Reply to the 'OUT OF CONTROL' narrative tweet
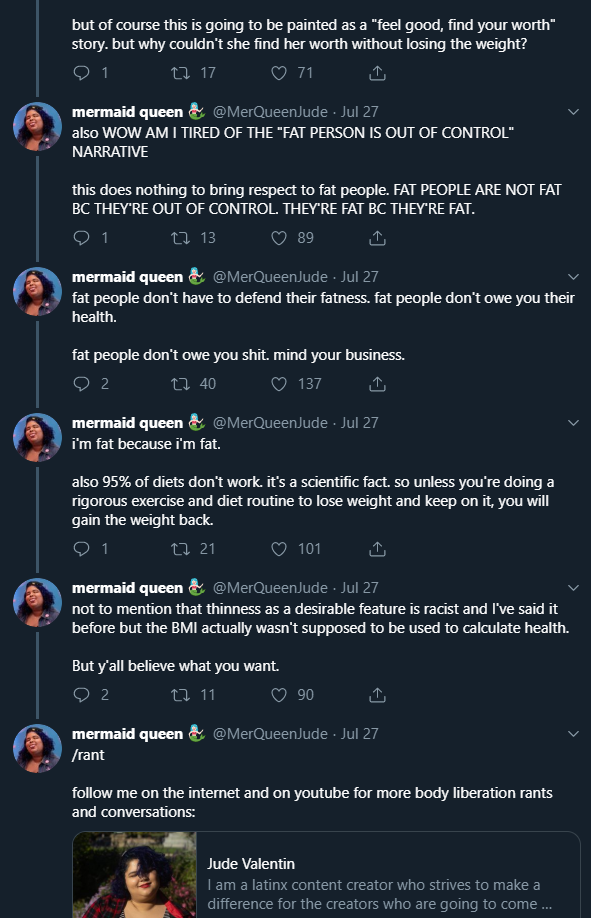591x918 pixels. click(81, 238)
